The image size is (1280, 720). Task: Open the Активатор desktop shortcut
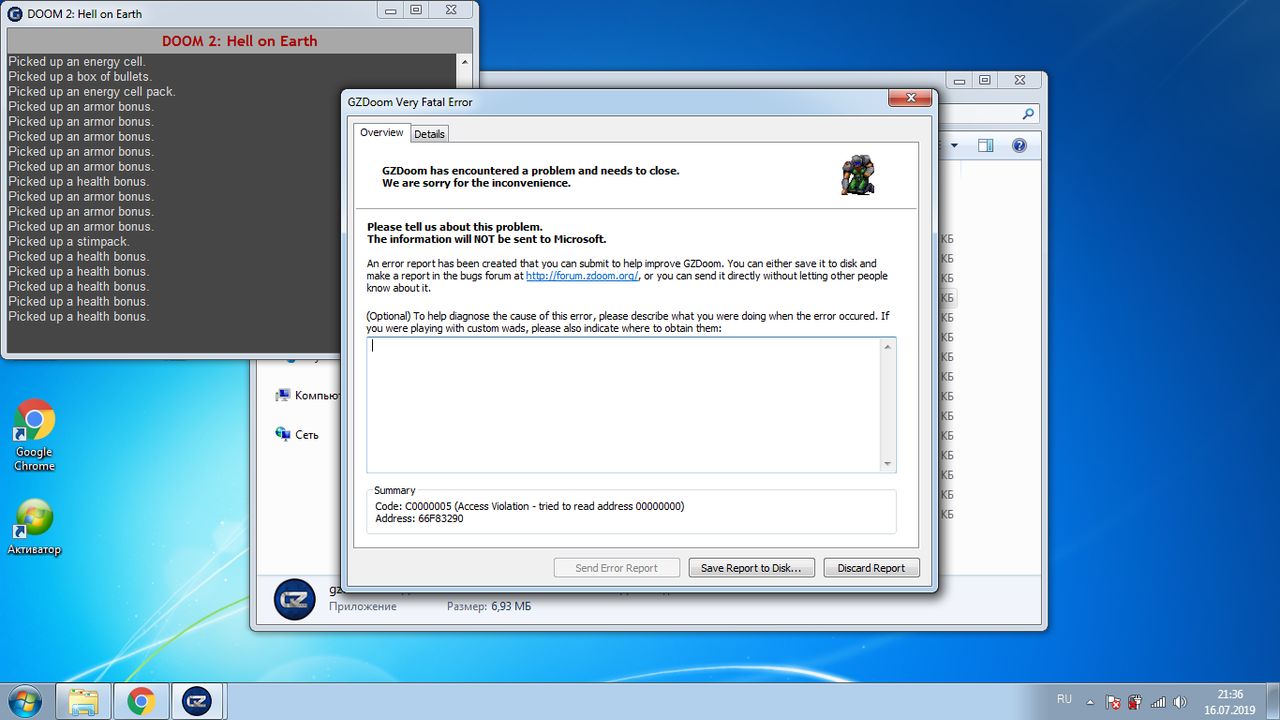pos(34,527)
